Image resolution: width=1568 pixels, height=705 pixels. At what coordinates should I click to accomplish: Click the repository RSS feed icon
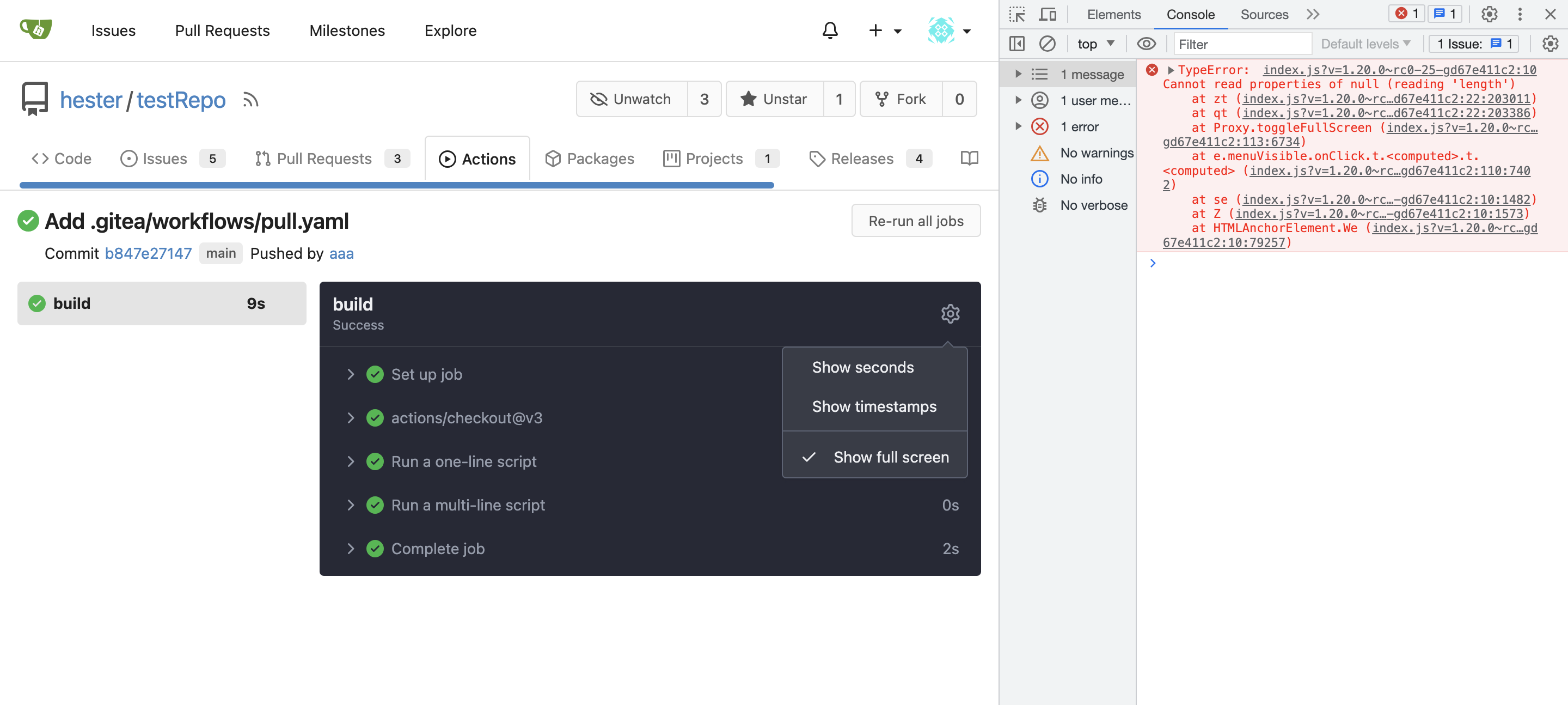(250, 99)
